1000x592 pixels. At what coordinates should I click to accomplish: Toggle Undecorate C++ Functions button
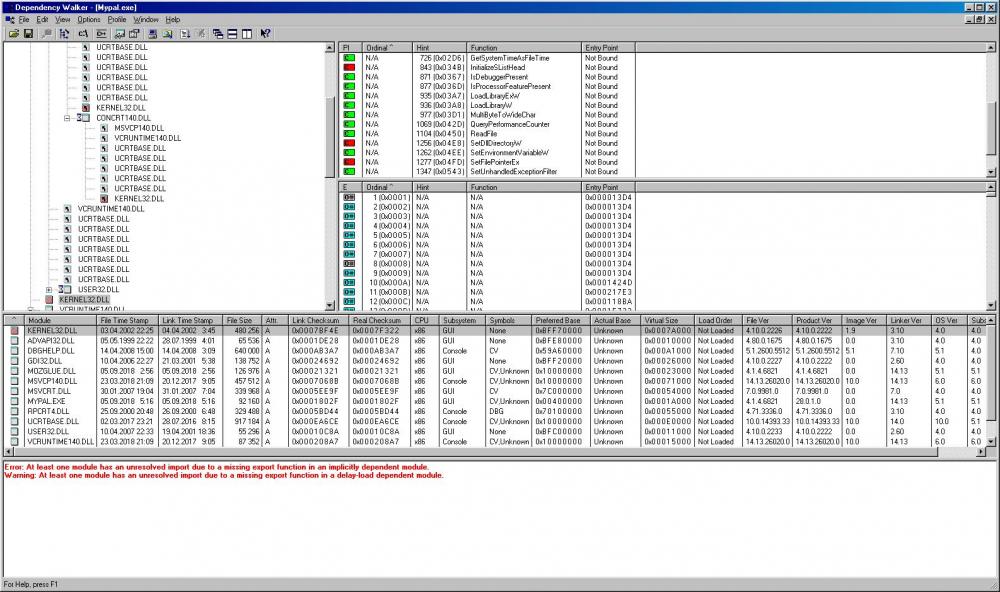[x=100, y=33]
